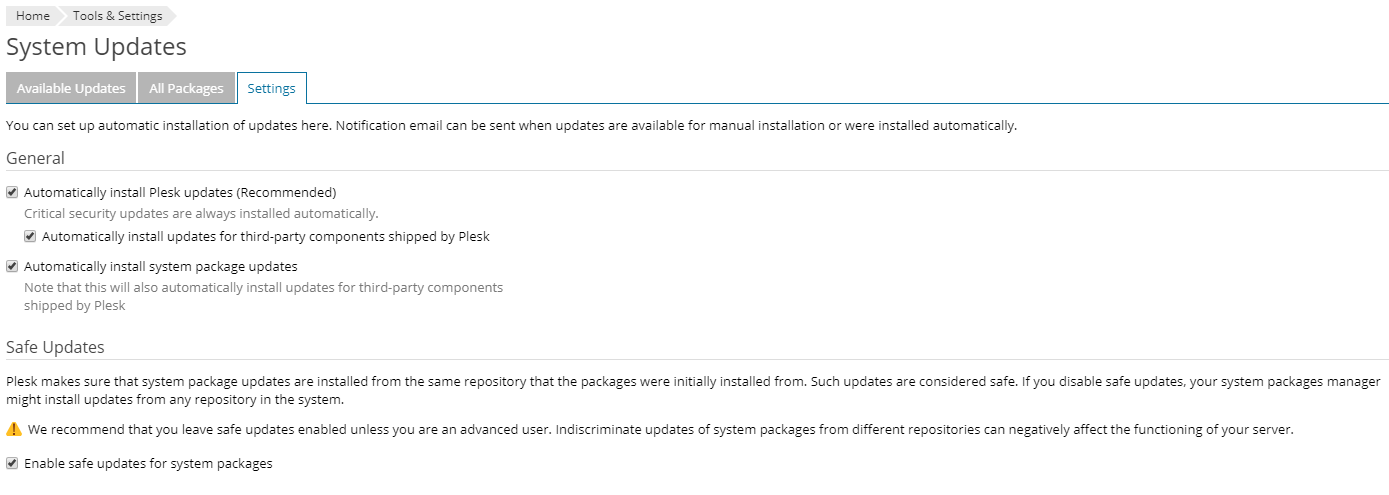Viewport: 1389px width, 495px height.
Task: Navigate to the Tools & Settings breadcrumb
Action: point(117,16)
